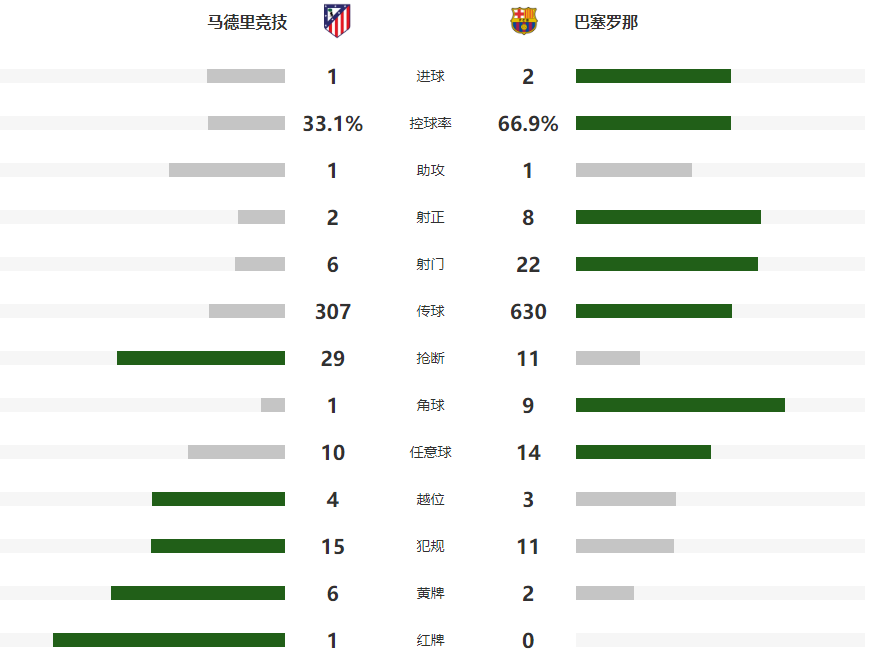The width and height of the screenshot is (887, 668).
Task: Click Barcelona's green bar for 9 角球
Action: 680,405
